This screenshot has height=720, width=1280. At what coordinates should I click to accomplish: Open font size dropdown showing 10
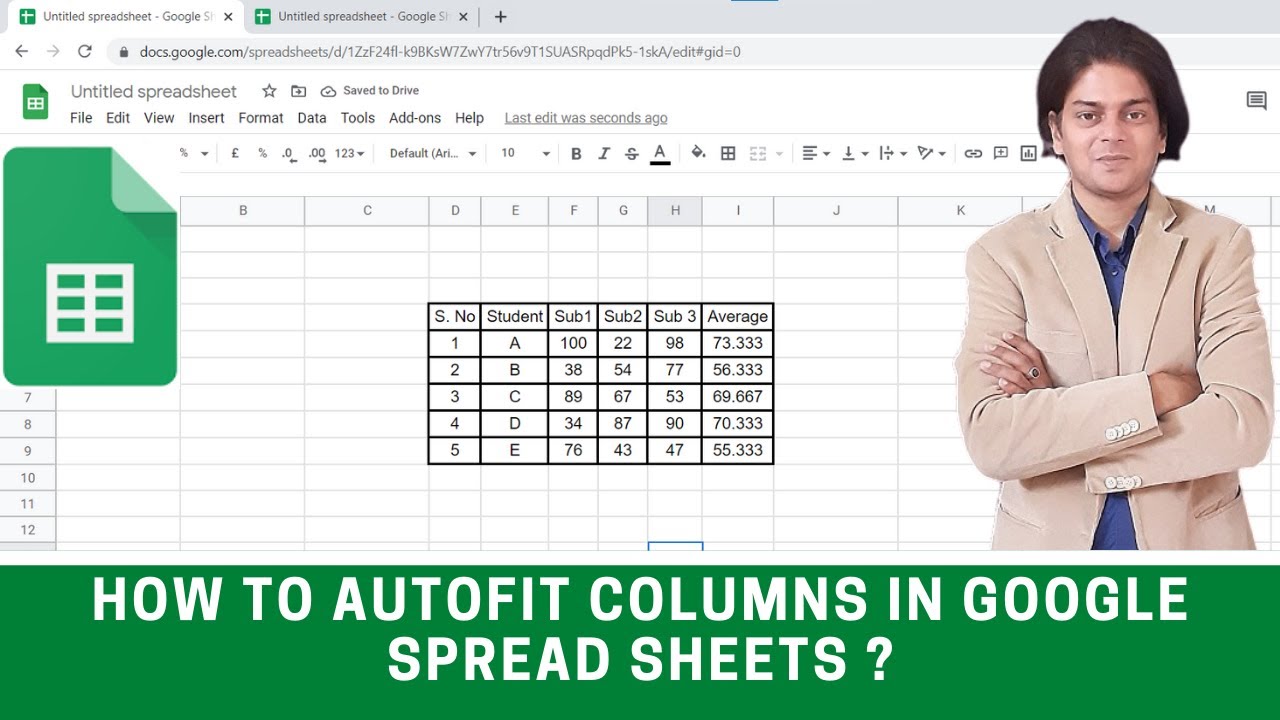[x=526, y=153]
